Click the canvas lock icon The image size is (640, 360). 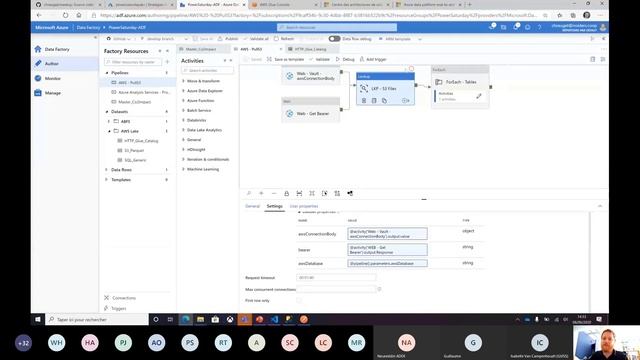click(x=287, y=193)
